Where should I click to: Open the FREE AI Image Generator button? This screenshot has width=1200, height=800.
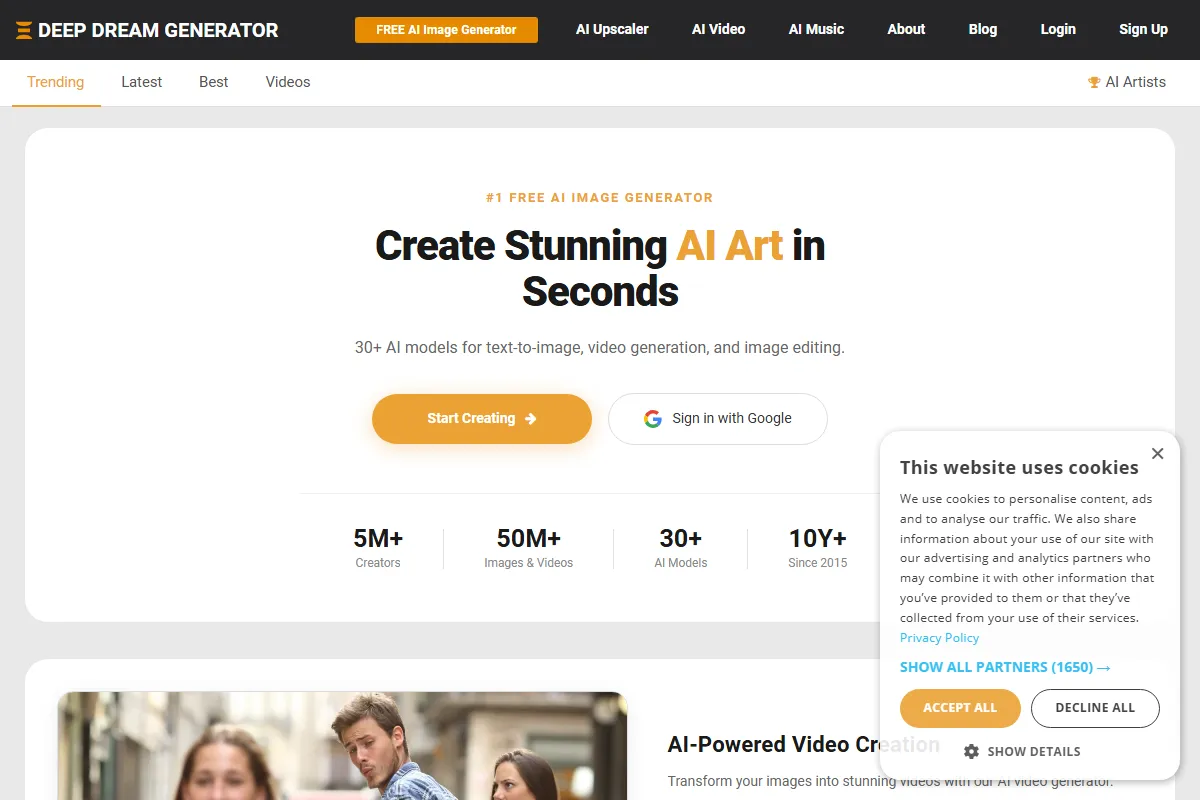pyautogui.click(x=446, y=30)
